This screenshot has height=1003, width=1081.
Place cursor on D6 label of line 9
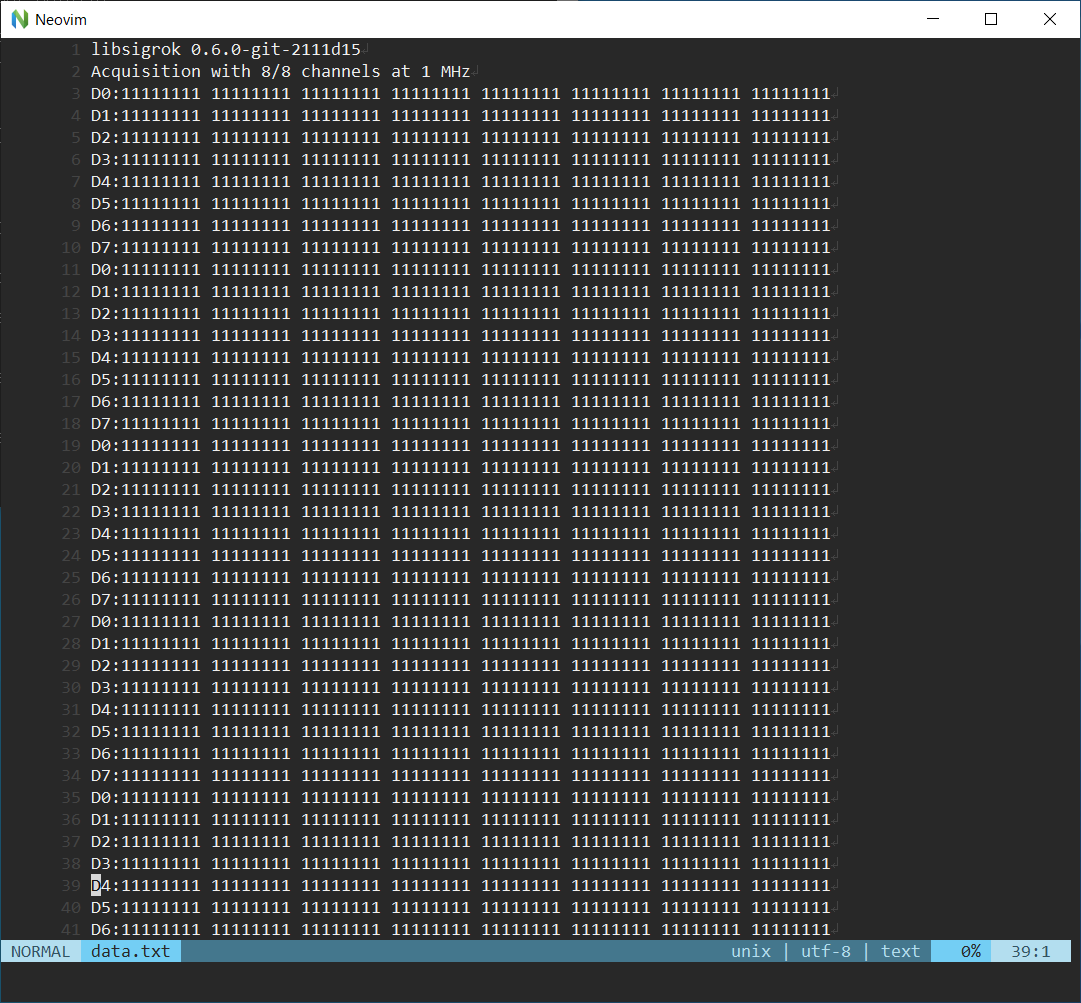(101, 226)
